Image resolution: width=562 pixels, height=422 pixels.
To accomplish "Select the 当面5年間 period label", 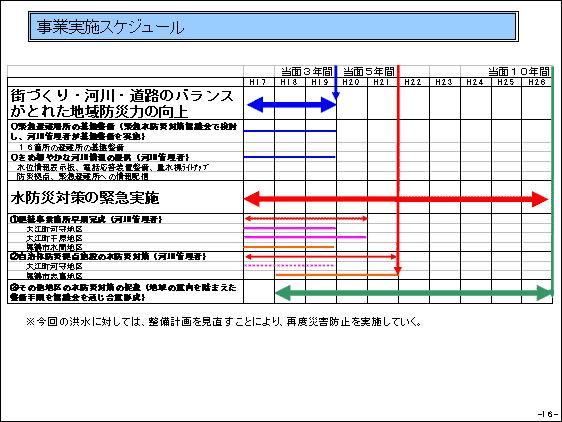I will [x=369, y=71].
